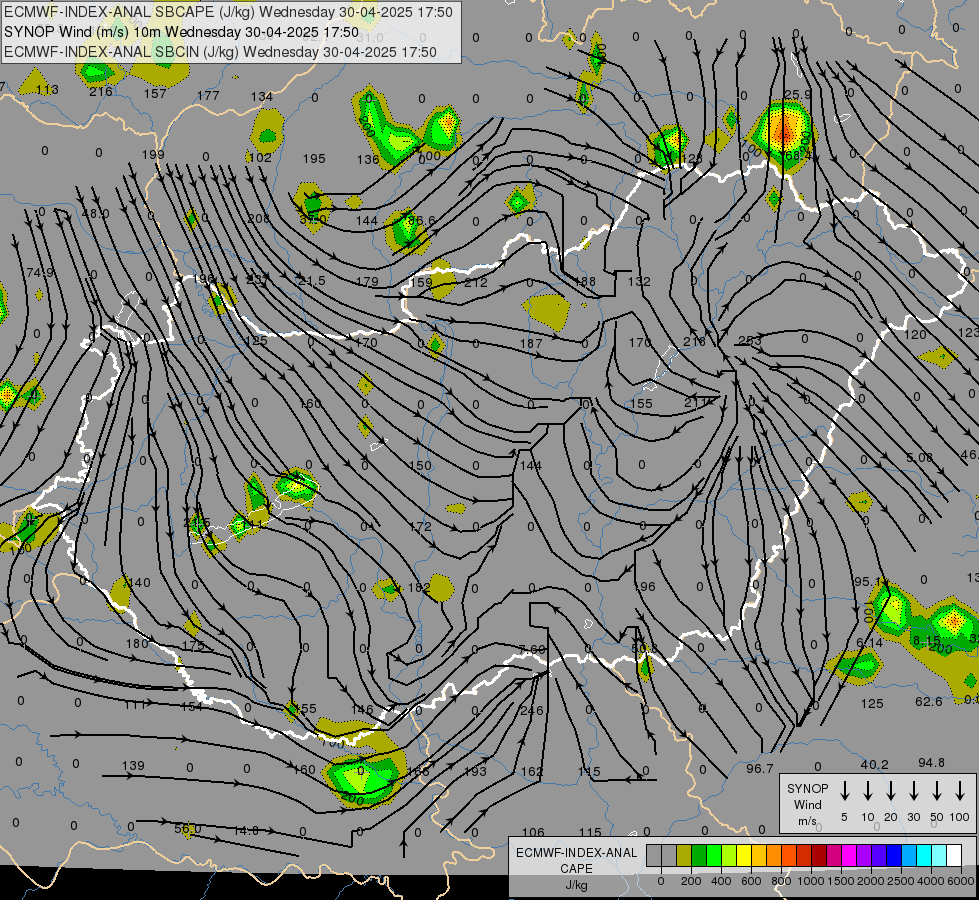This screenshot has width=979, height=900.
Task: Click the SBCIN title line at top
Action: [x=220, y=52]
